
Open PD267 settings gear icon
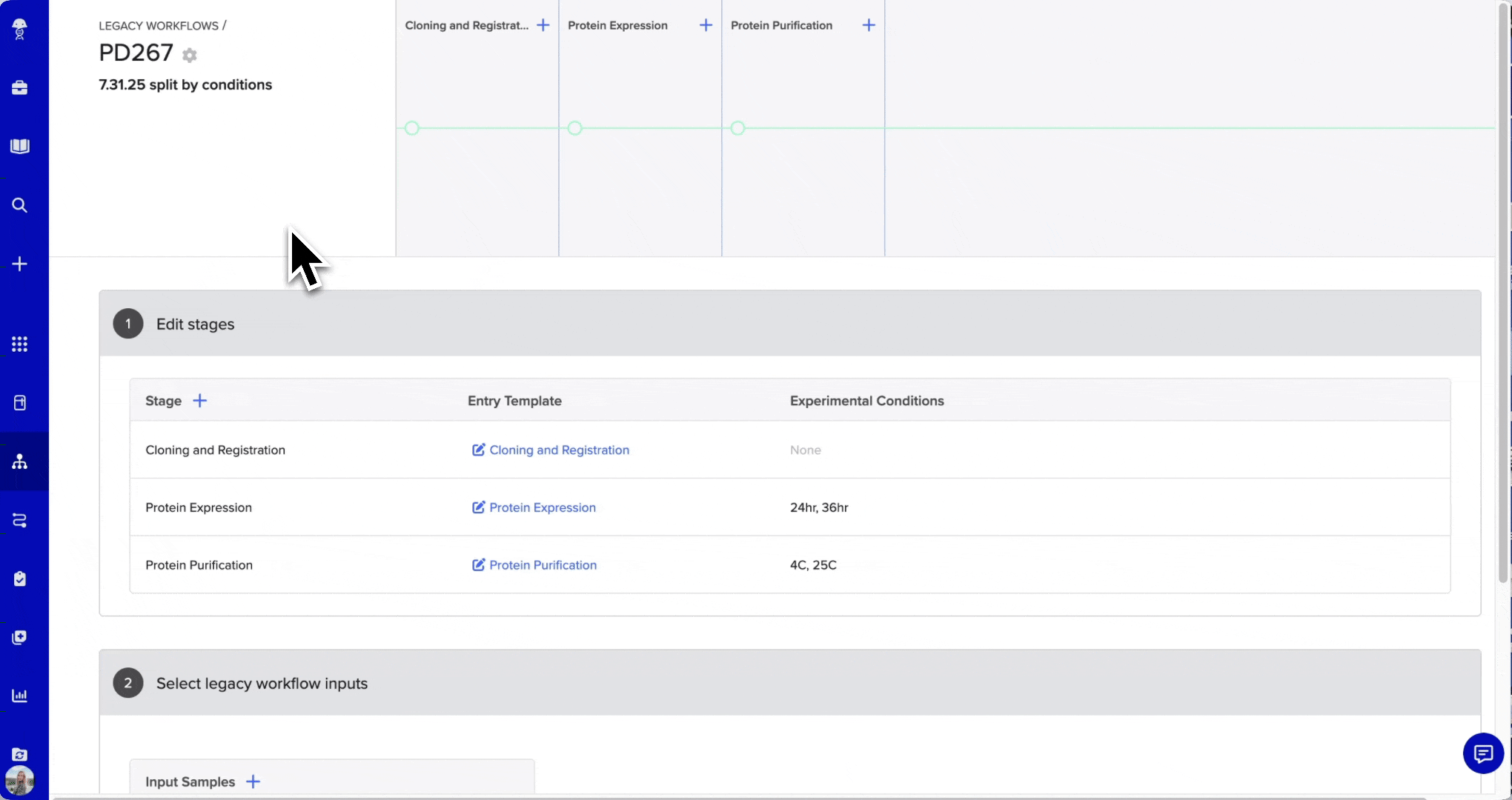click(x=190, y=56)
